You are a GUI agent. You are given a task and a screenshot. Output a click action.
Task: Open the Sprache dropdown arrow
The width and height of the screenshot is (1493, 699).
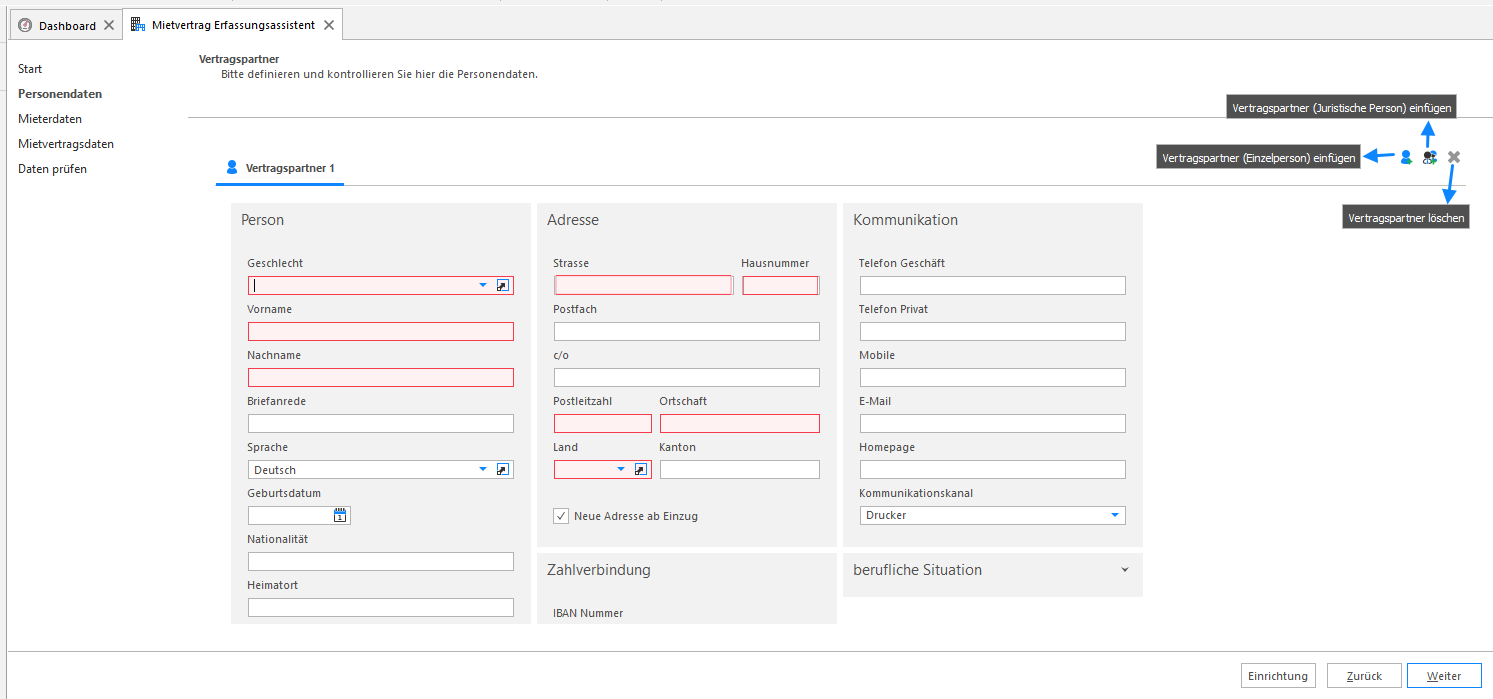pos(483,469)
